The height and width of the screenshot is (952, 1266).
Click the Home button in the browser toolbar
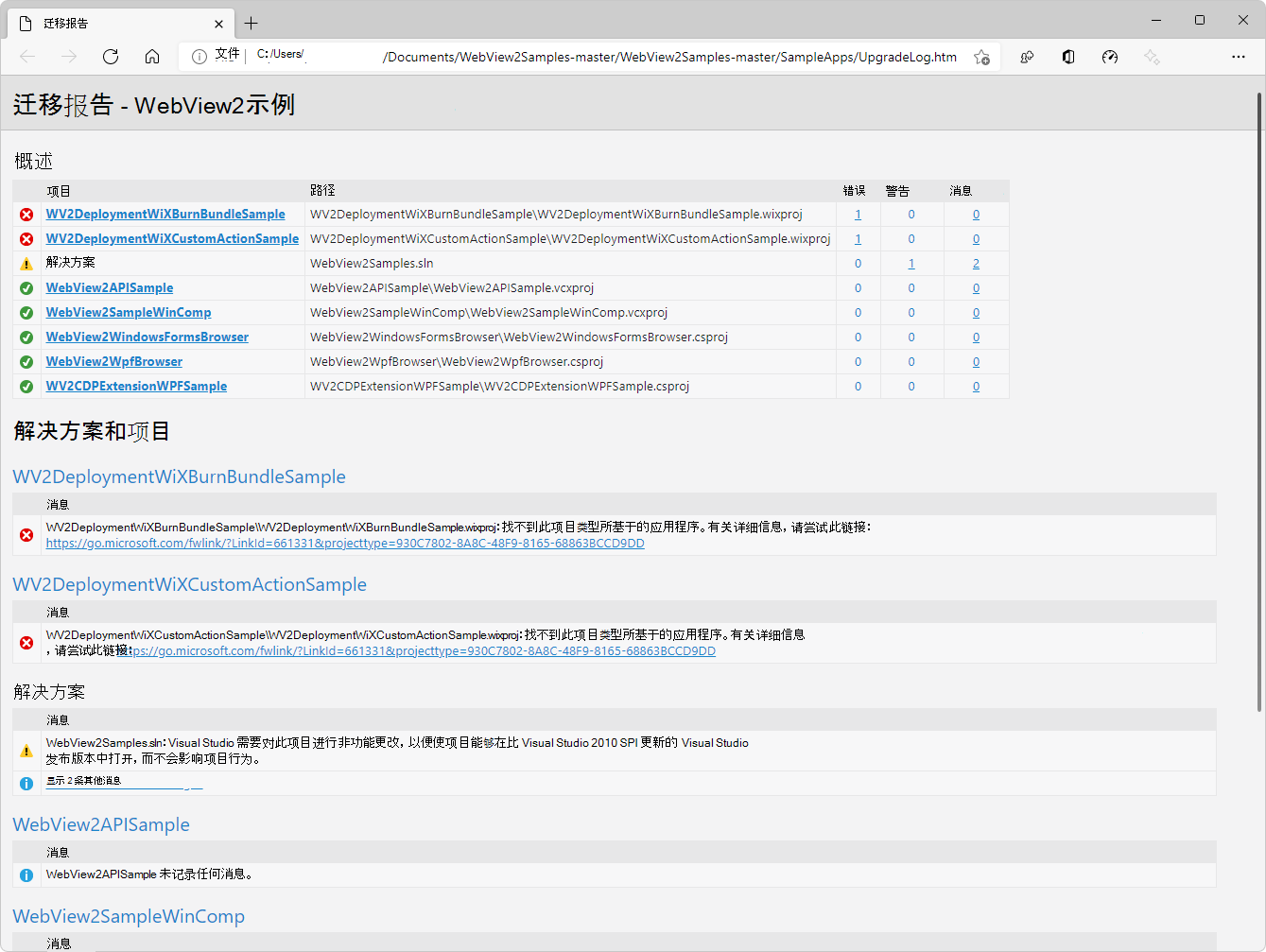152,57
